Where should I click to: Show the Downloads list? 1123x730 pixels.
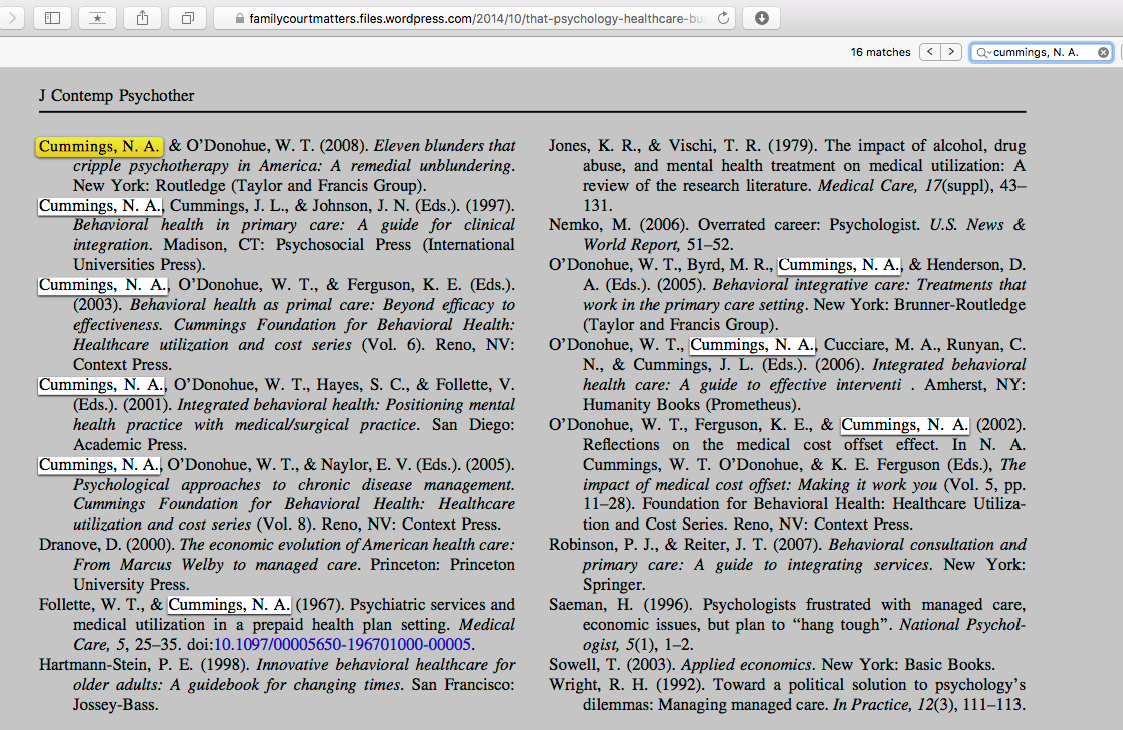pos(762,18)
